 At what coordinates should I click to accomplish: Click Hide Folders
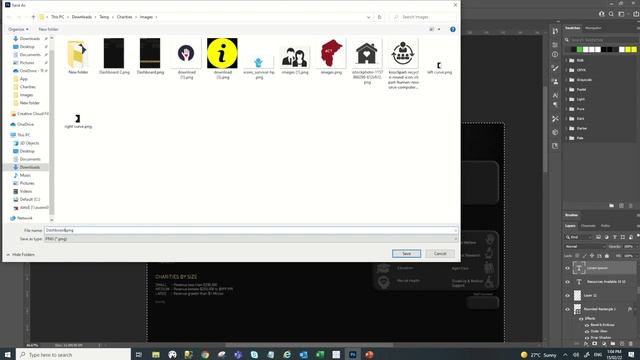pyautogui.click(x=20, y=255)
